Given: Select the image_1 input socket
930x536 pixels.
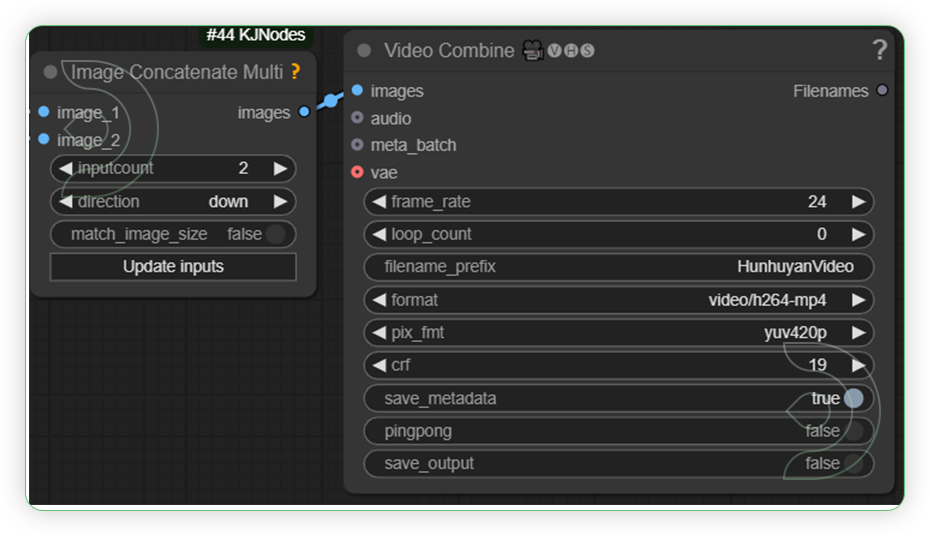Looking at the screenshot, I should 44,111.
